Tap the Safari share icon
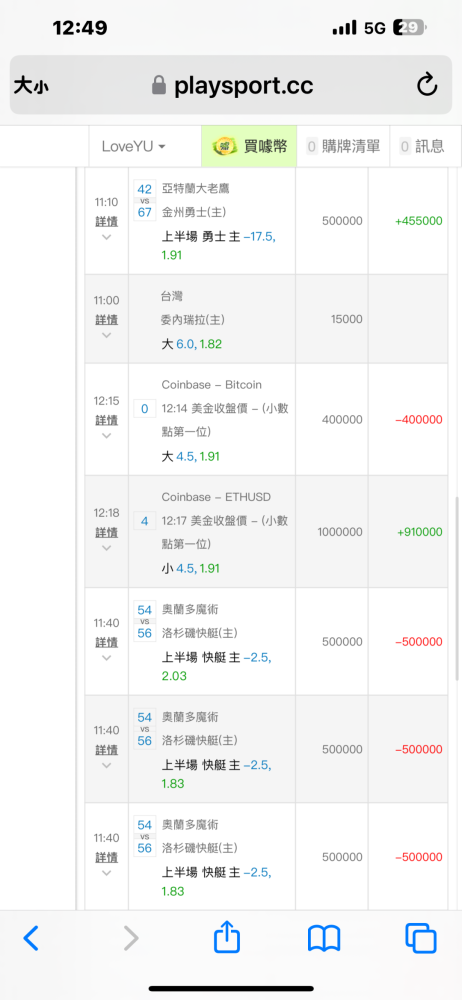This screenshot has width=462, height=1000. tap(227, 937)
